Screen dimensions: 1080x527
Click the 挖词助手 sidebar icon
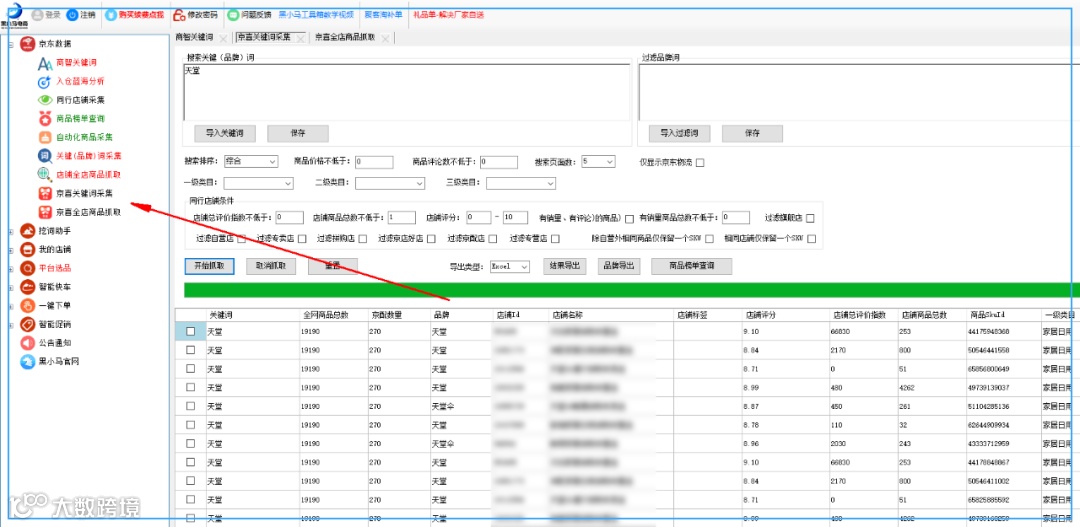coord(28,231)
